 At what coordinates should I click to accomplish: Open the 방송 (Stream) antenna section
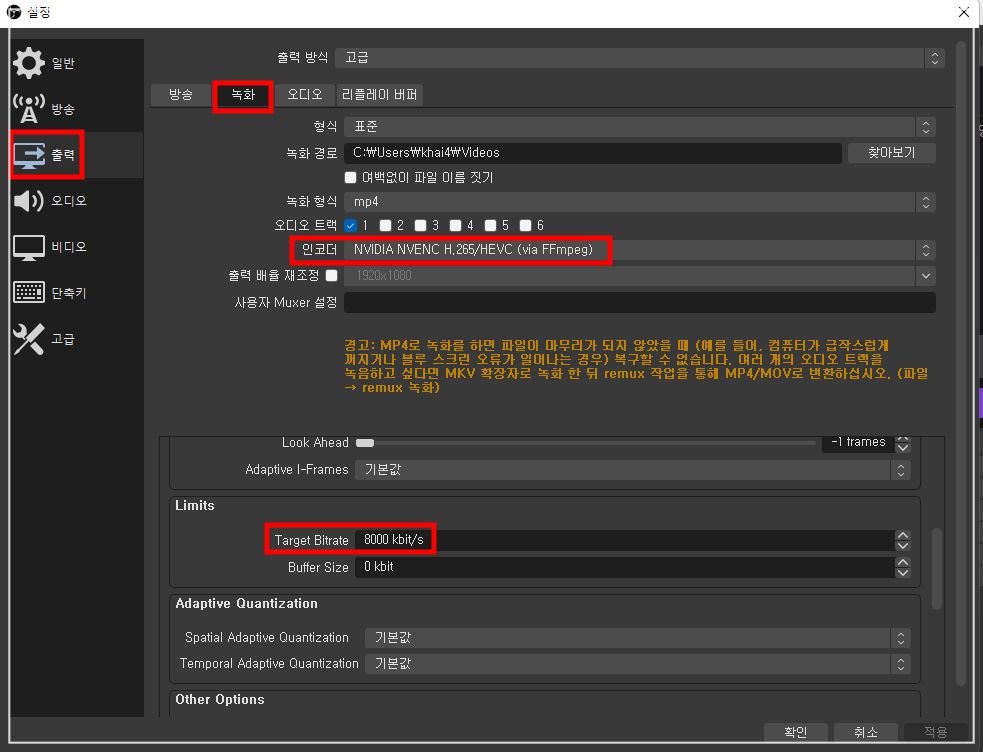[29, 109]
